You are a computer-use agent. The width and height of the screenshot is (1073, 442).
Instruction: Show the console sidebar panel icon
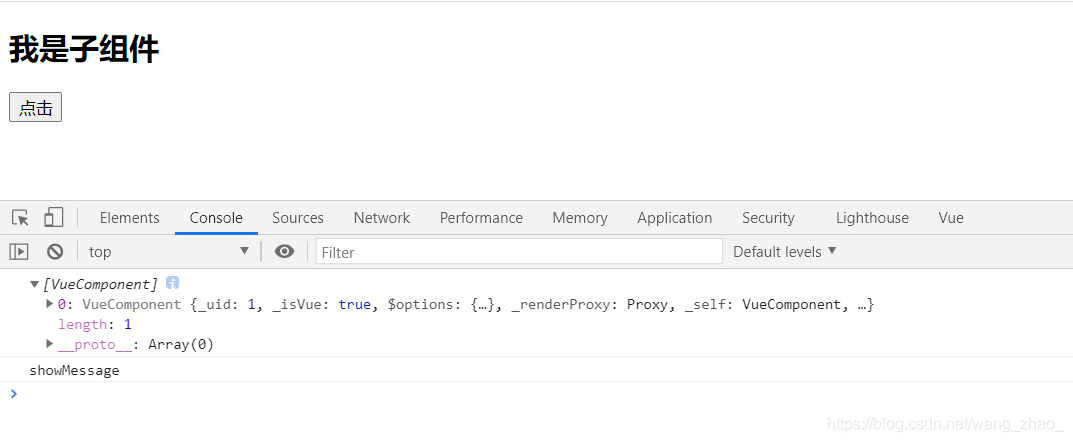click(19, 252)
